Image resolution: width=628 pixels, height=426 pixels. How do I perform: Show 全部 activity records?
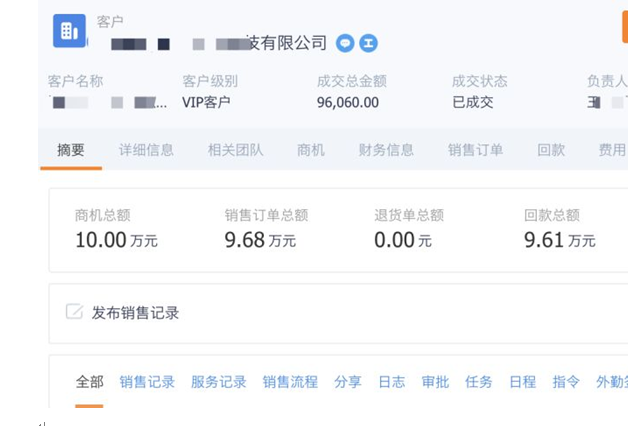click(89, 382)
